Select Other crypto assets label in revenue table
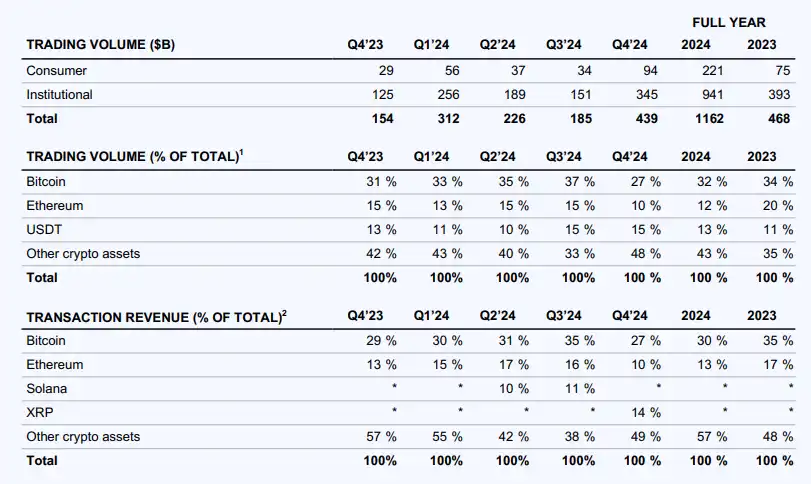 83,436
